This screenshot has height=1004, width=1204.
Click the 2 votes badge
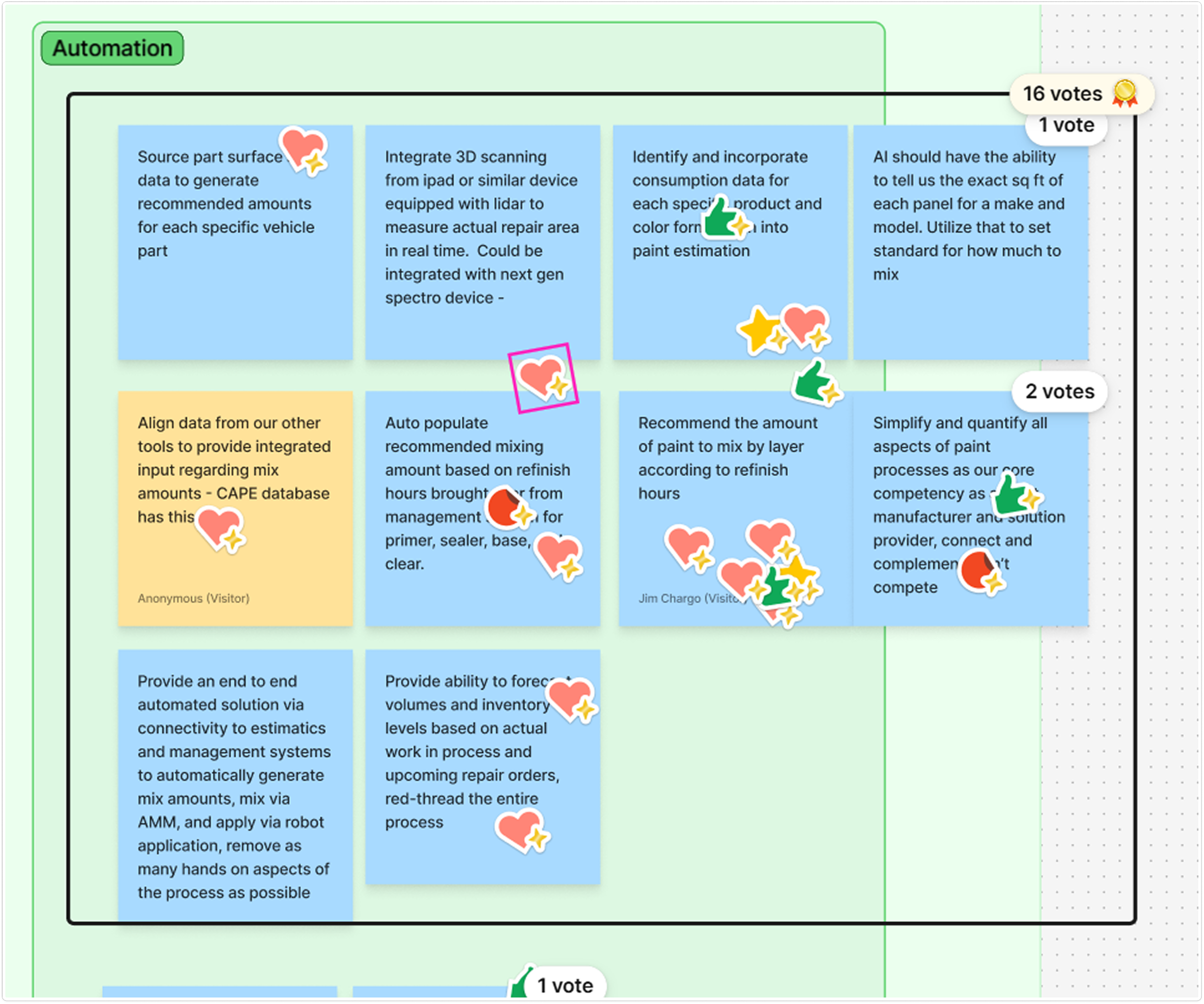pyautogui.click(x=1059, y=392)
